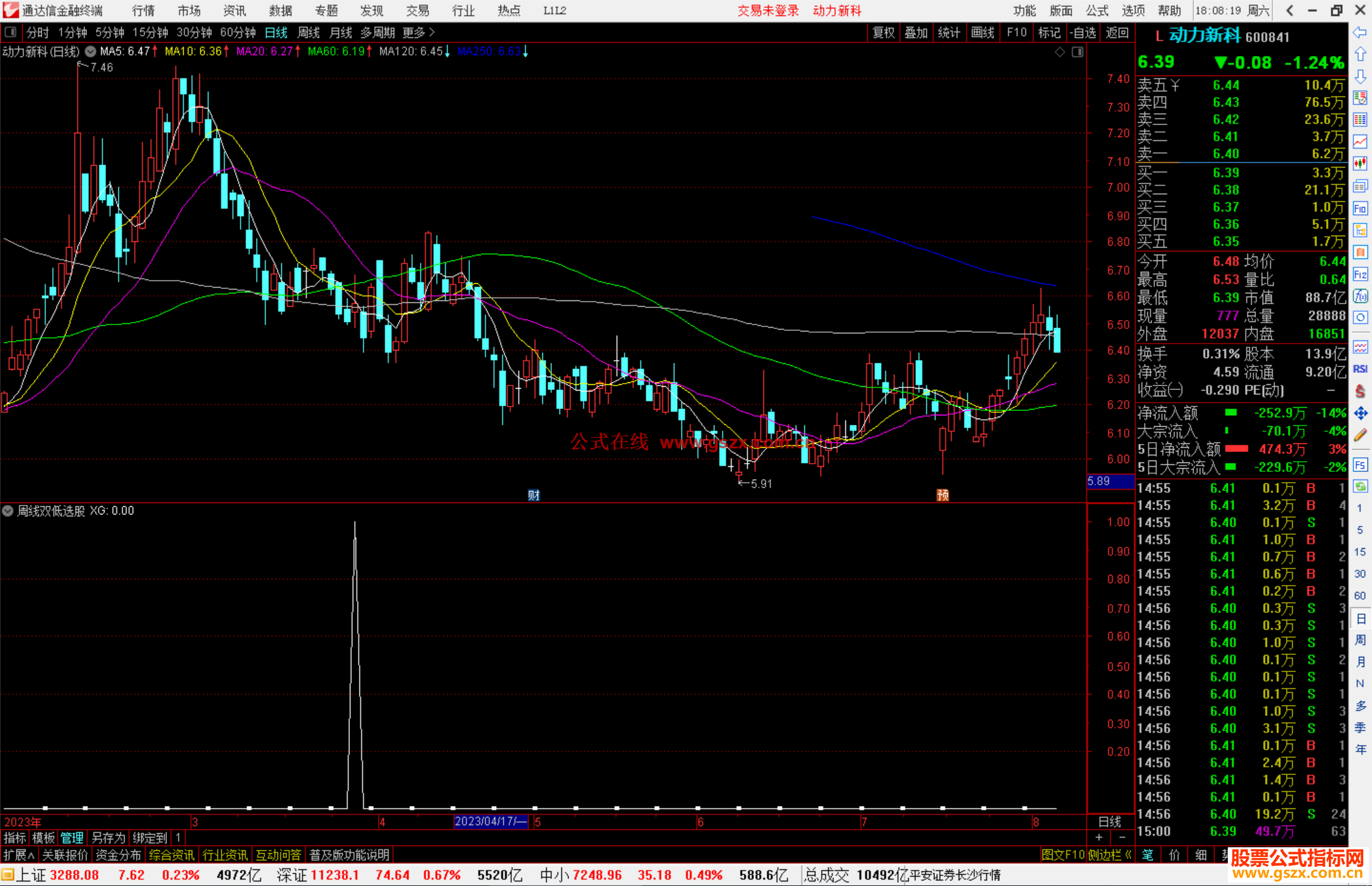Click the f(x) formula icon in sidebar
The height and width of the screenshot is (886, 1372).
point(1360,296)
